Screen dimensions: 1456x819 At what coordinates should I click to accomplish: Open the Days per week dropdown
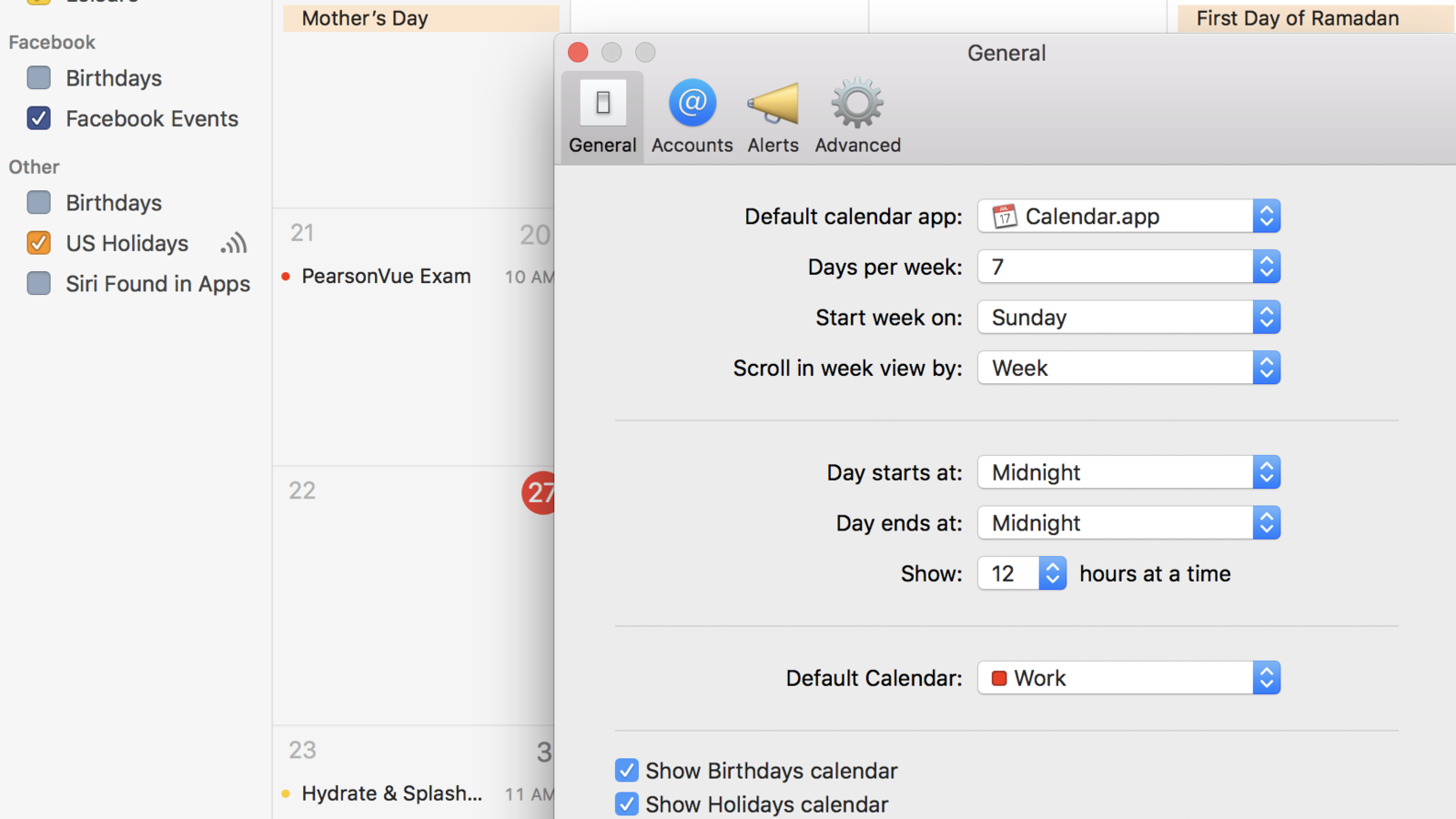[x=1267, y=267]
